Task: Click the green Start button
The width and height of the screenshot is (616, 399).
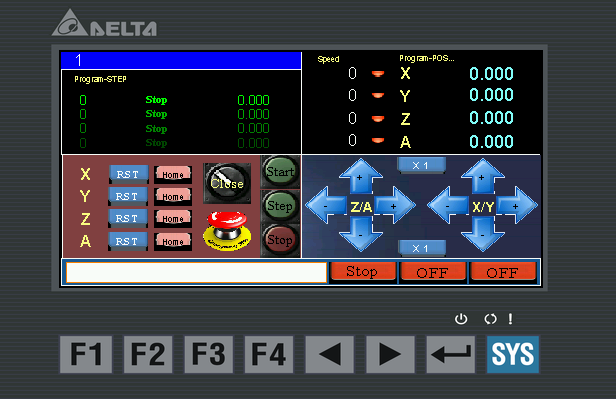Action: tap(280, 172)
